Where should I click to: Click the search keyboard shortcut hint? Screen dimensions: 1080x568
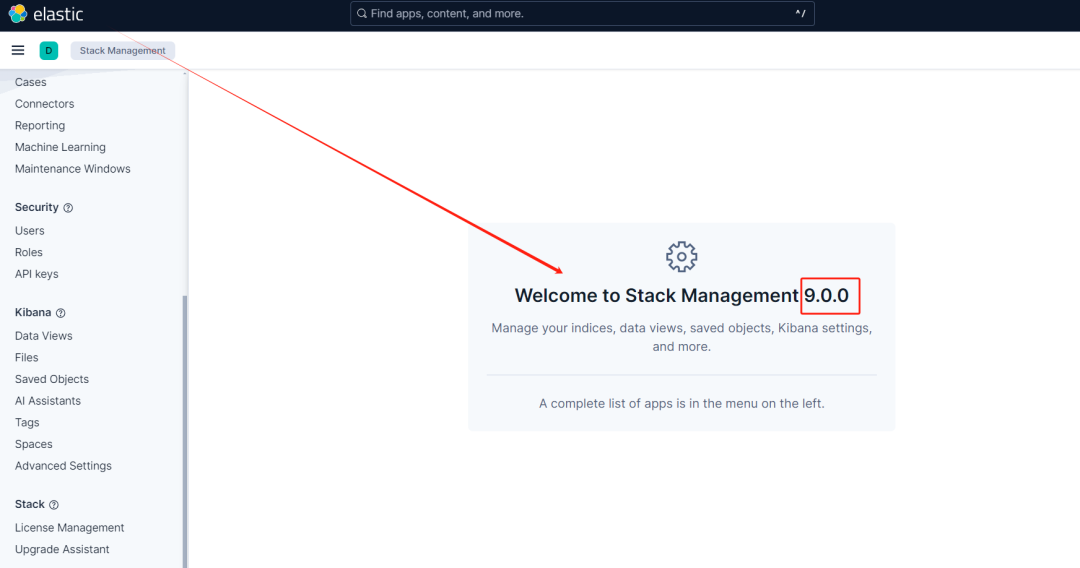(x=800, y=14)
